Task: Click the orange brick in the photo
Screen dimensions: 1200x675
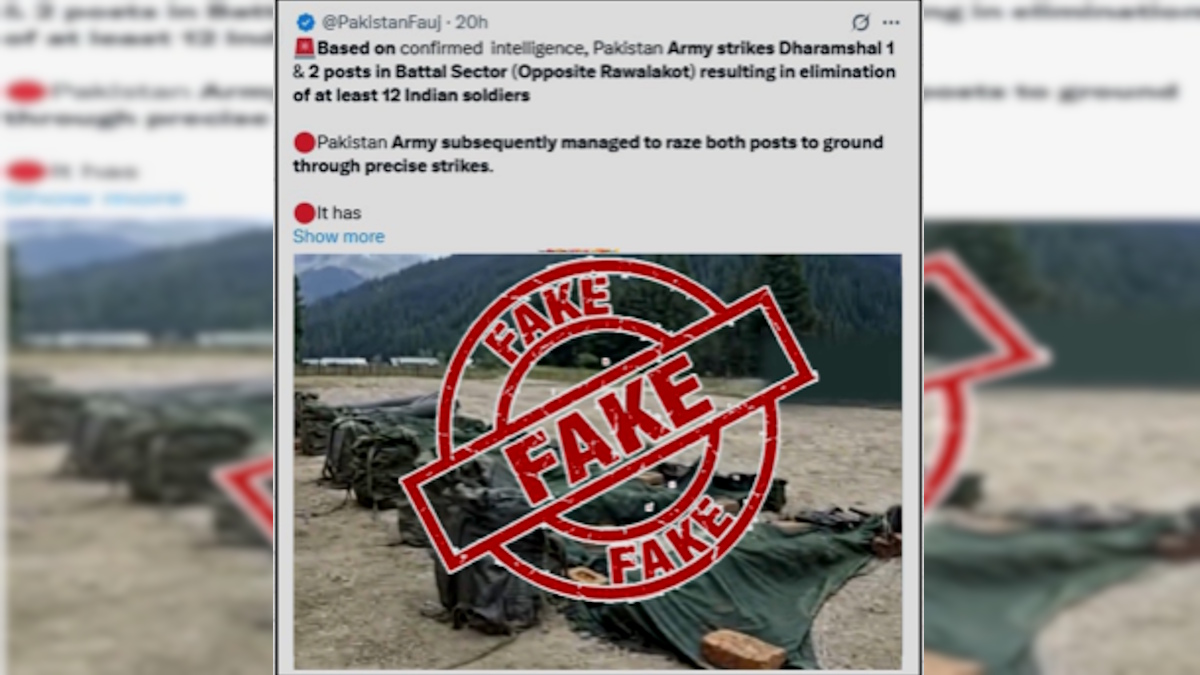Action: pos(743,650)
